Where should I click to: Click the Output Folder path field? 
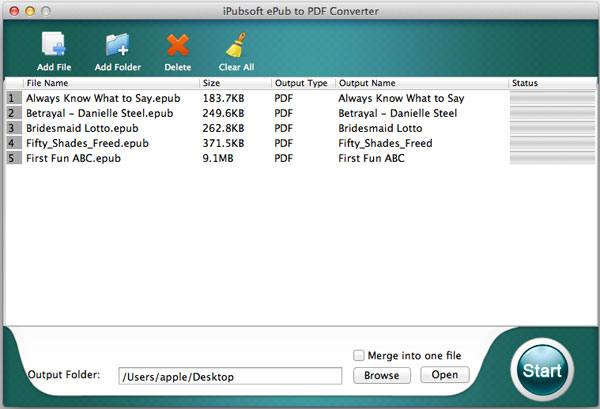click(230, 376)
